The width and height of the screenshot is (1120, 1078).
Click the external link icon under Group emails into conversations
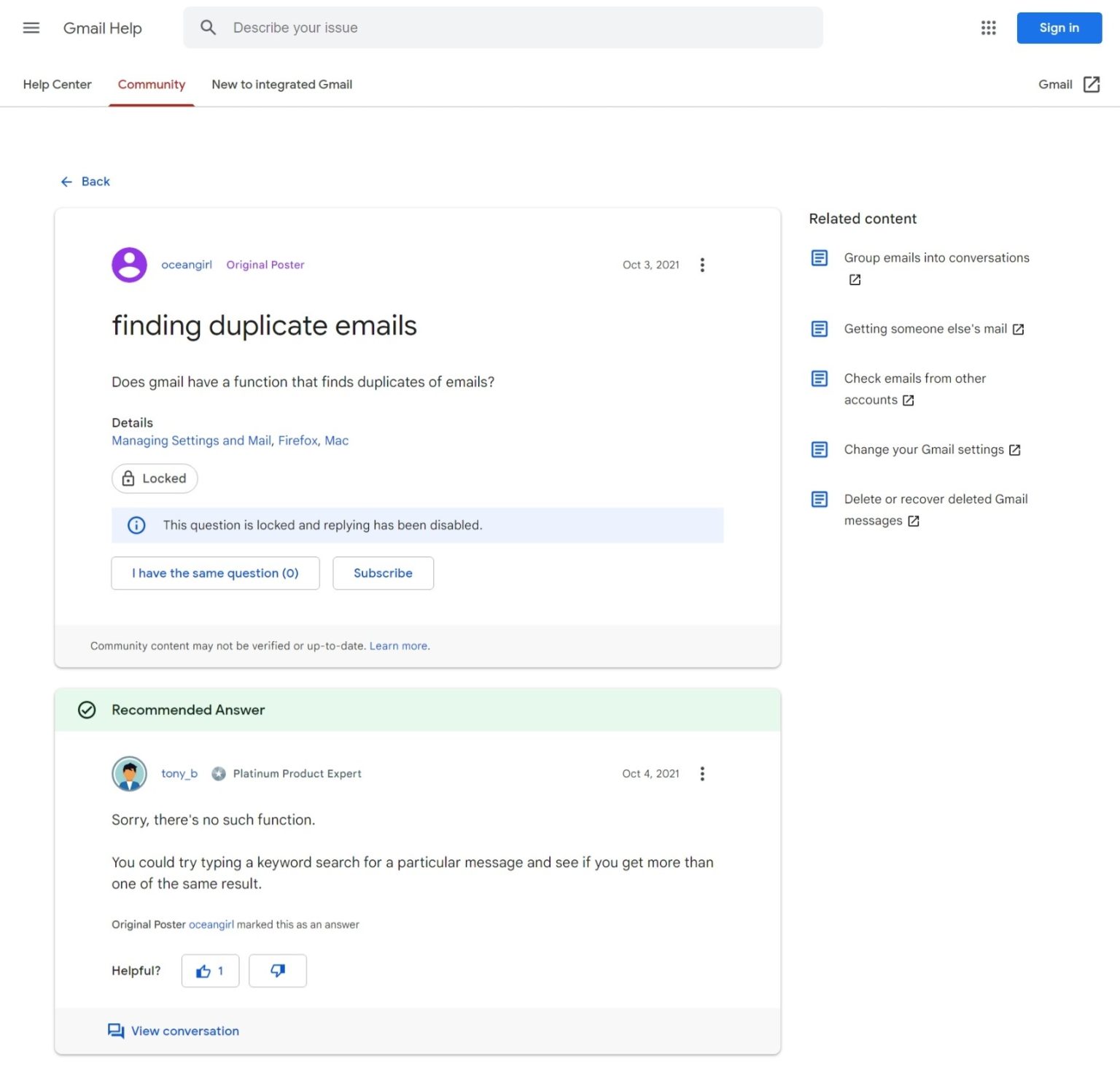(855, 279)
